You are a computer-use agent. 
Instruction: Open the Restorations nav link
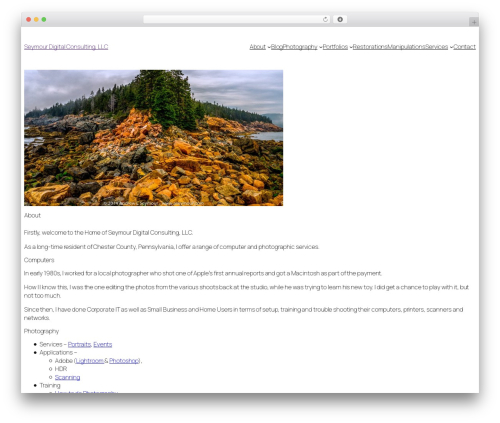370,47
